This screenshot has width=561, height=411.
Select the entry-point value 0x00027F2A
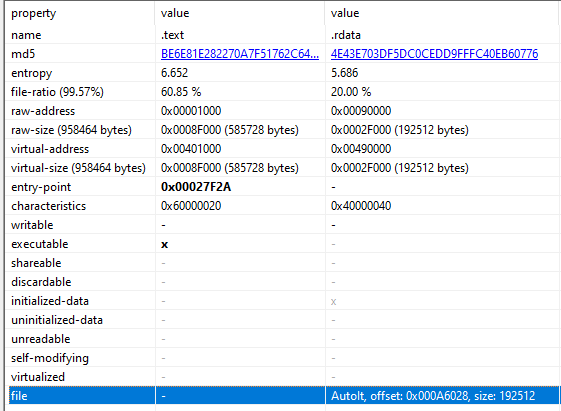[196, 187]
